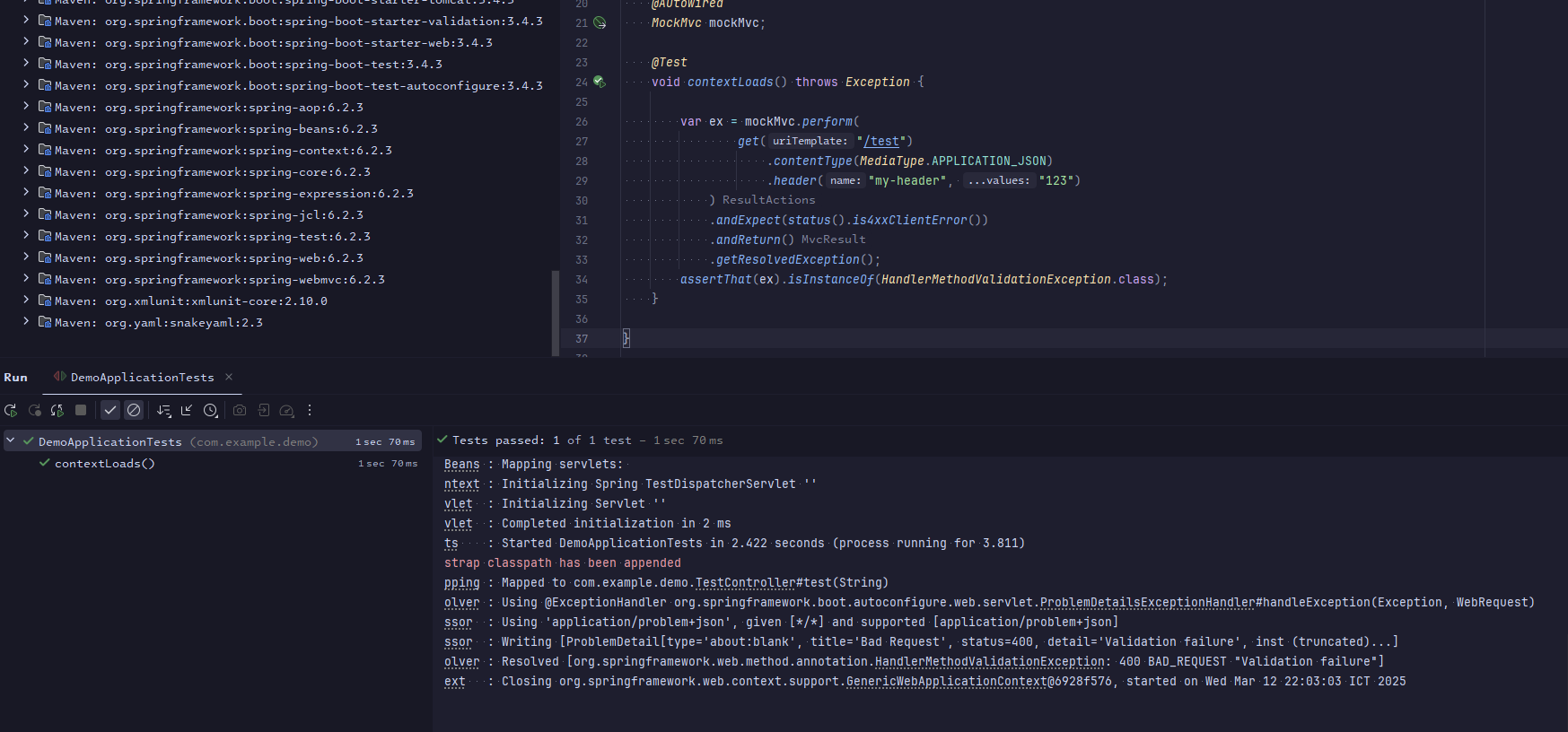Click run gutter icon beside contextLoads
Viewport: 1568px width, 732px height.
[x=600, y=82]
